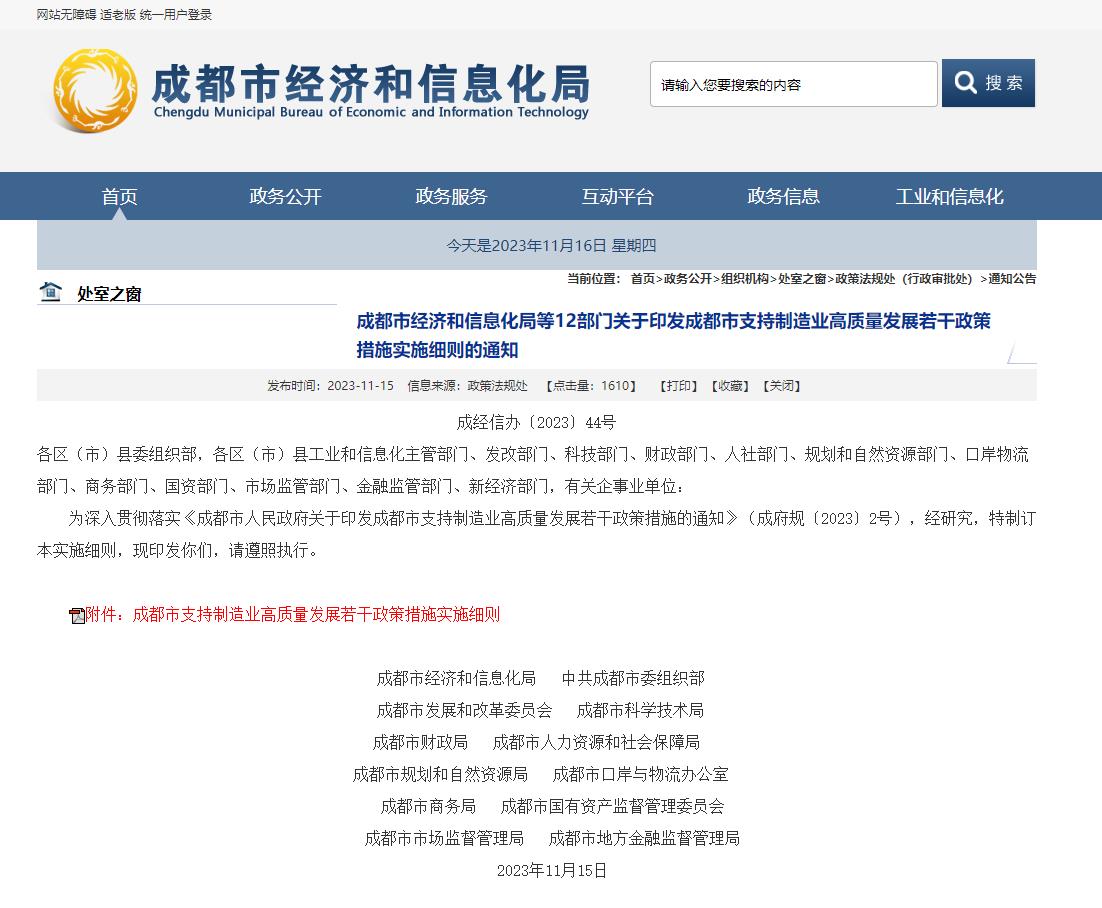Viewport: 1102px width, 908px height.
Task: Open the 附件 implementation rules attachment link
Action: (x=292, y=614)
